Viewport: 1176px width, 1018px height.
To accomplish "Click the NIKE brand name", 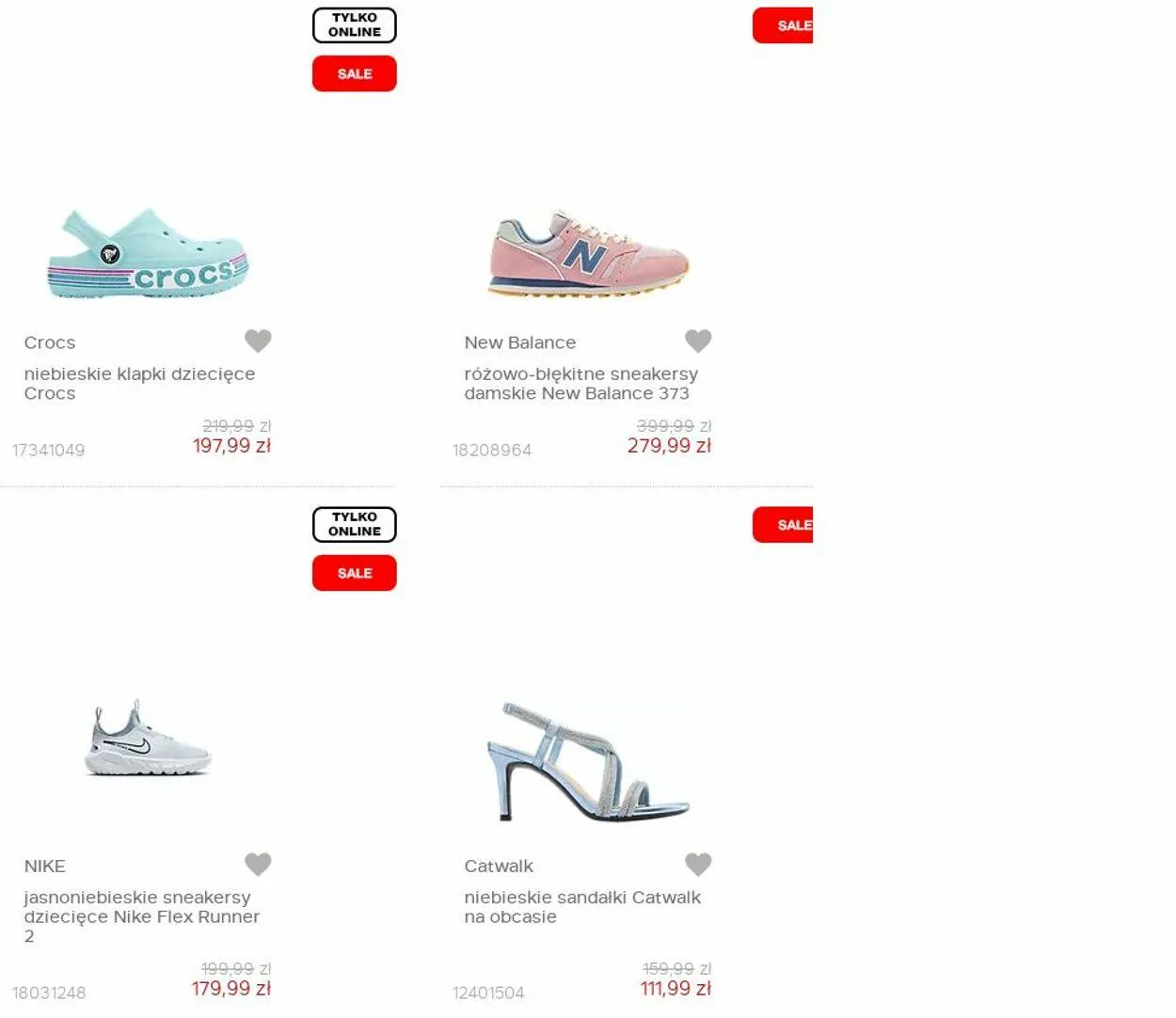I will (x=45, y=866).
